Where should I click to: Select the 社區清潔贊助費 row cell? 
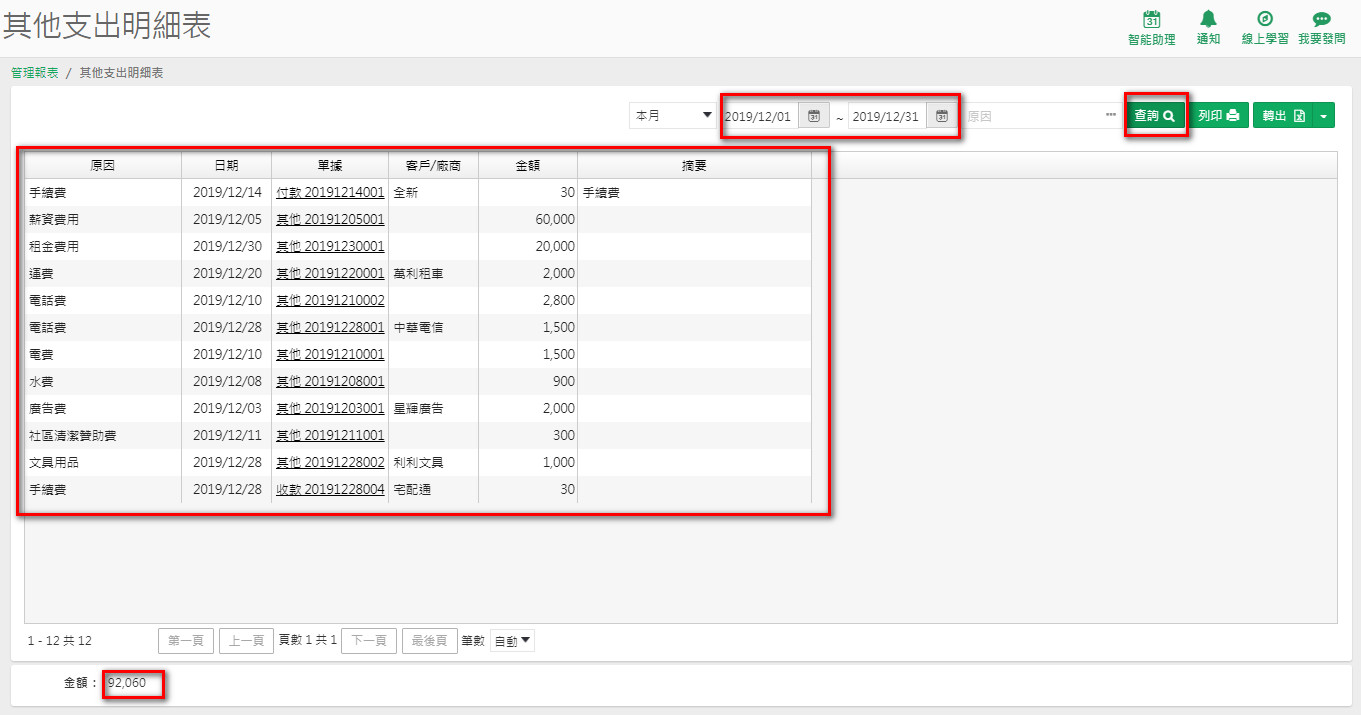click(x=103, y=436)
